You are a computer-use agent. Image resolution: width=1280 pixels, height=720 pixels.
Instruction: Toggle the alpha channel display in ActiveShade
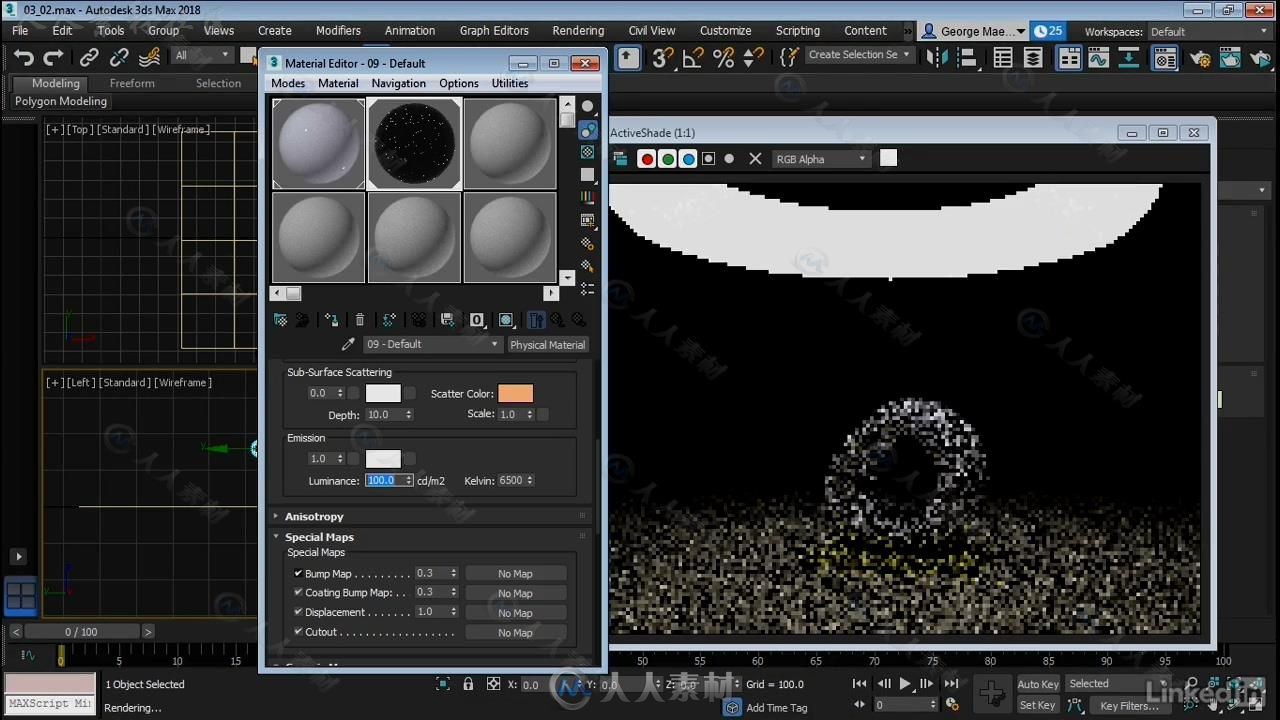click(x=709, y=159)
